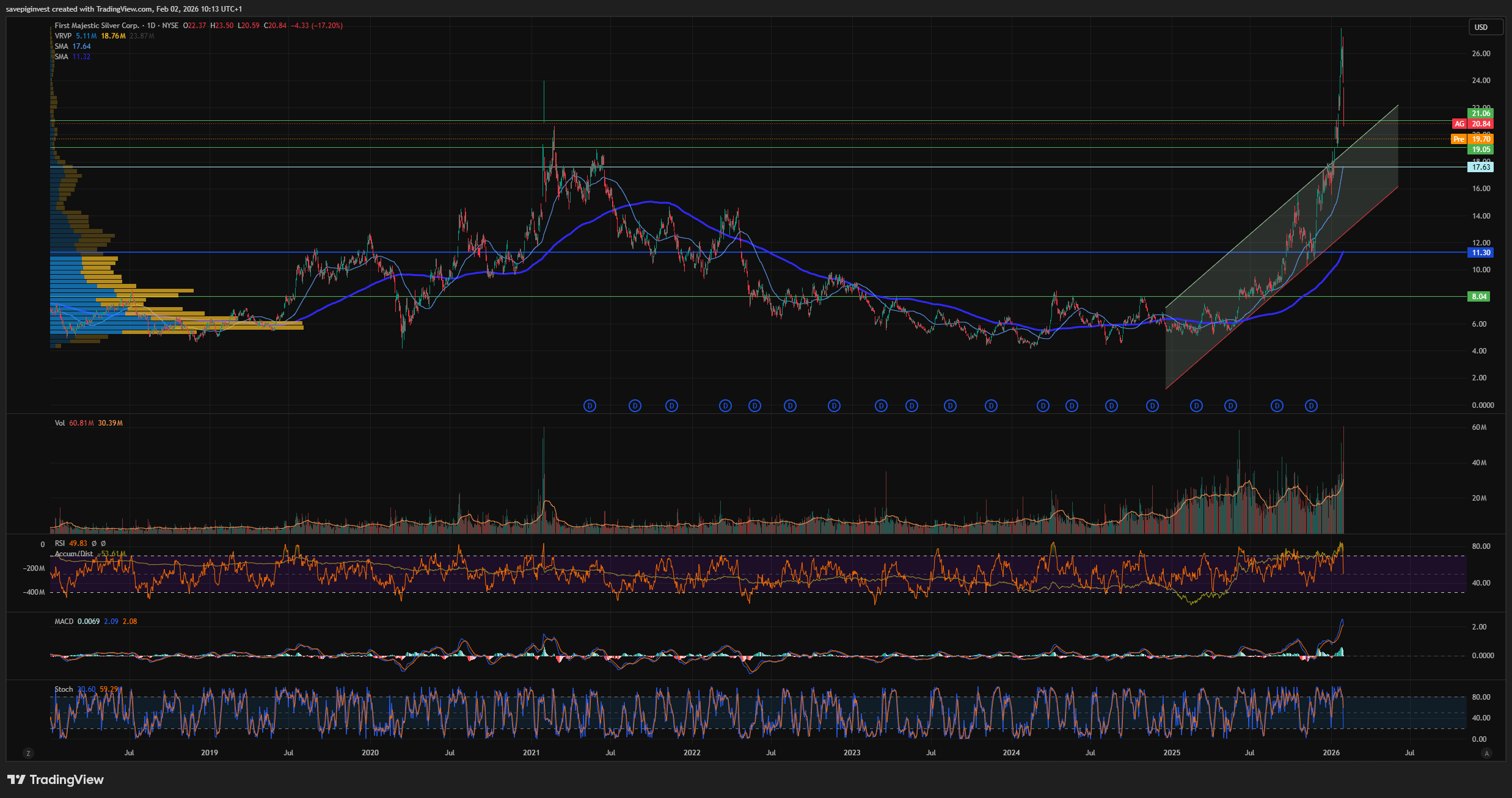Click First Majestic Silver Corp. title
This screenshot has height=798, width=1512.
click(x=97, y=26)
